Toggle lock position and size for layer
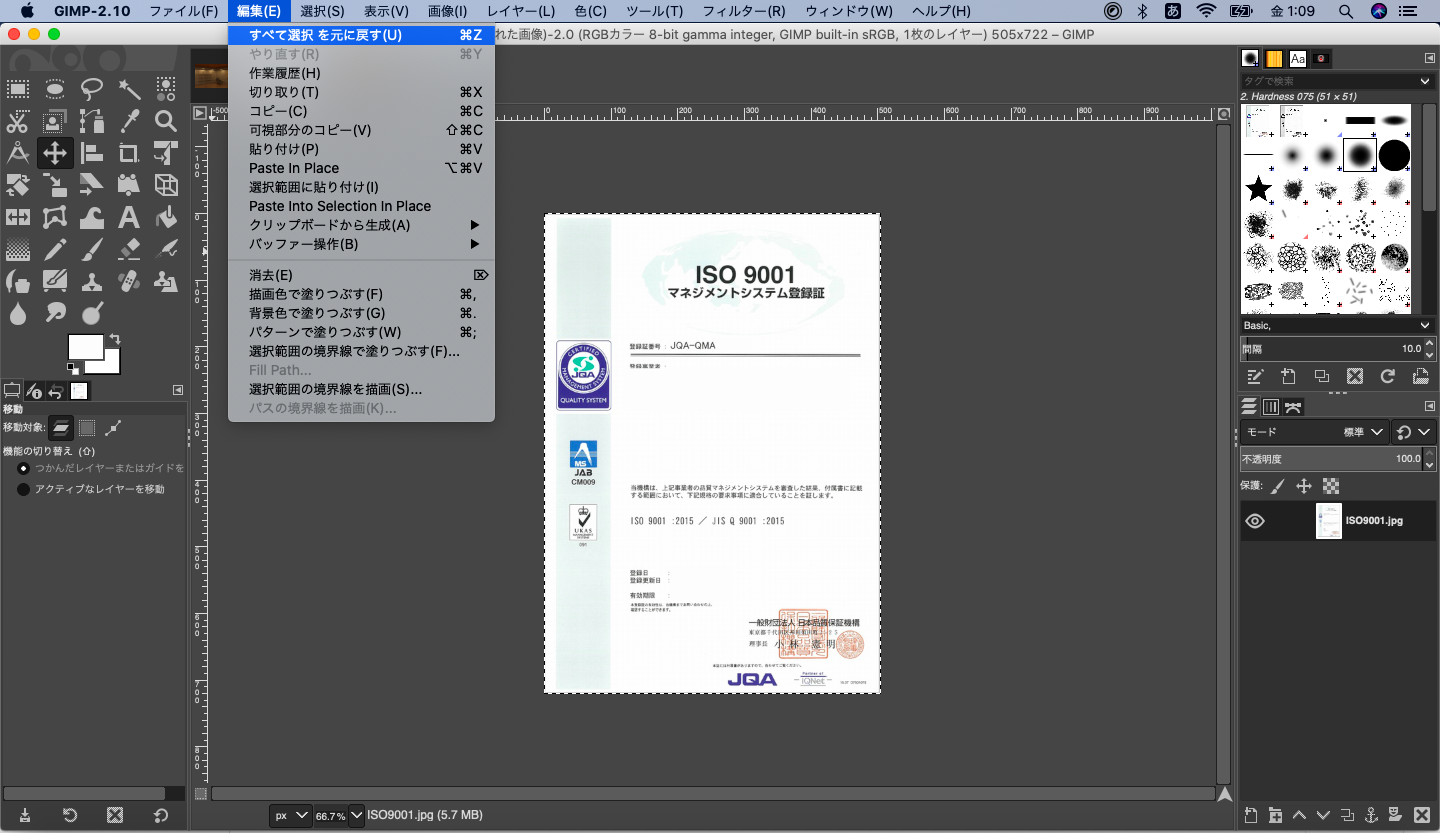 [x=1304, y=486]
